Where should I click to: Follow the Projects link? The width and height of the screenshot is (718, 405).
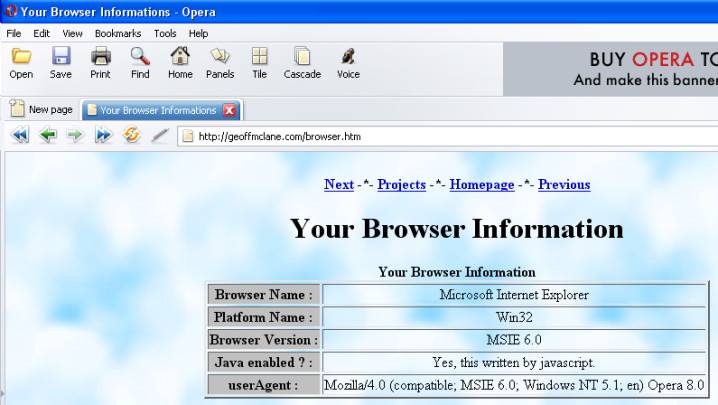[x=401, y=185]
